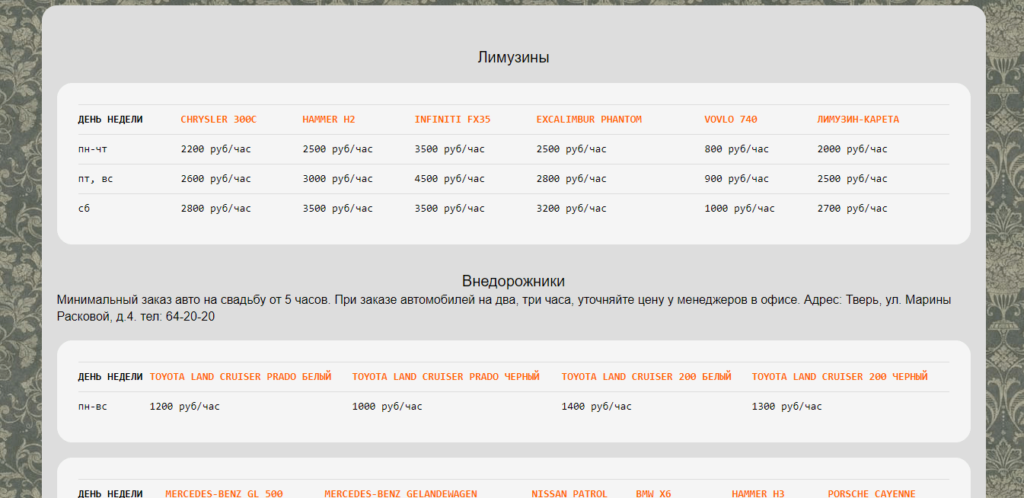Open the Chrysler 300C limousine link

tap(218, 120)
